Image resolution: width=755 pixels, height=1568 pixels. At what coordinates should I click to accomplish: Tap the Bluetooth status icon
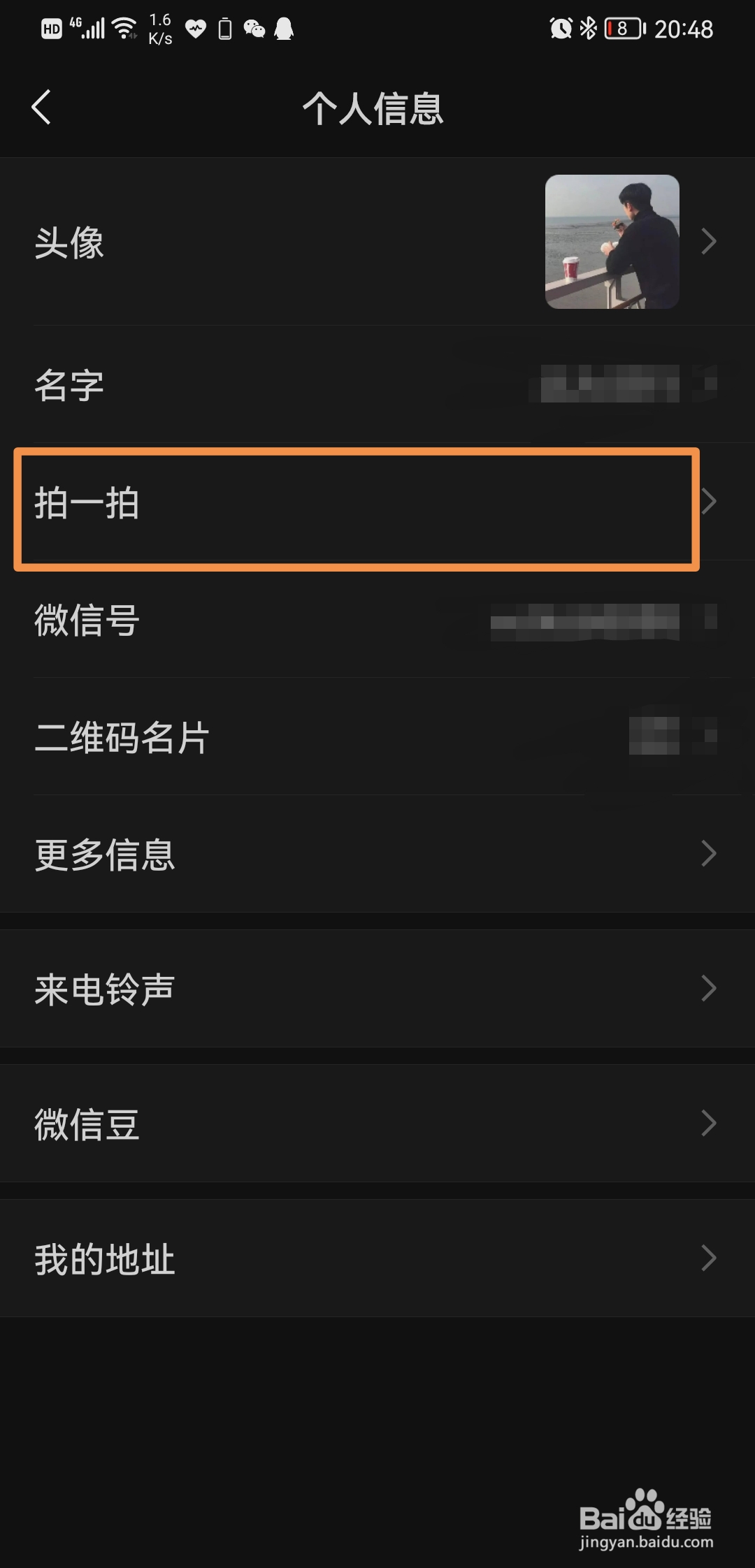click(x=589, y=29)
